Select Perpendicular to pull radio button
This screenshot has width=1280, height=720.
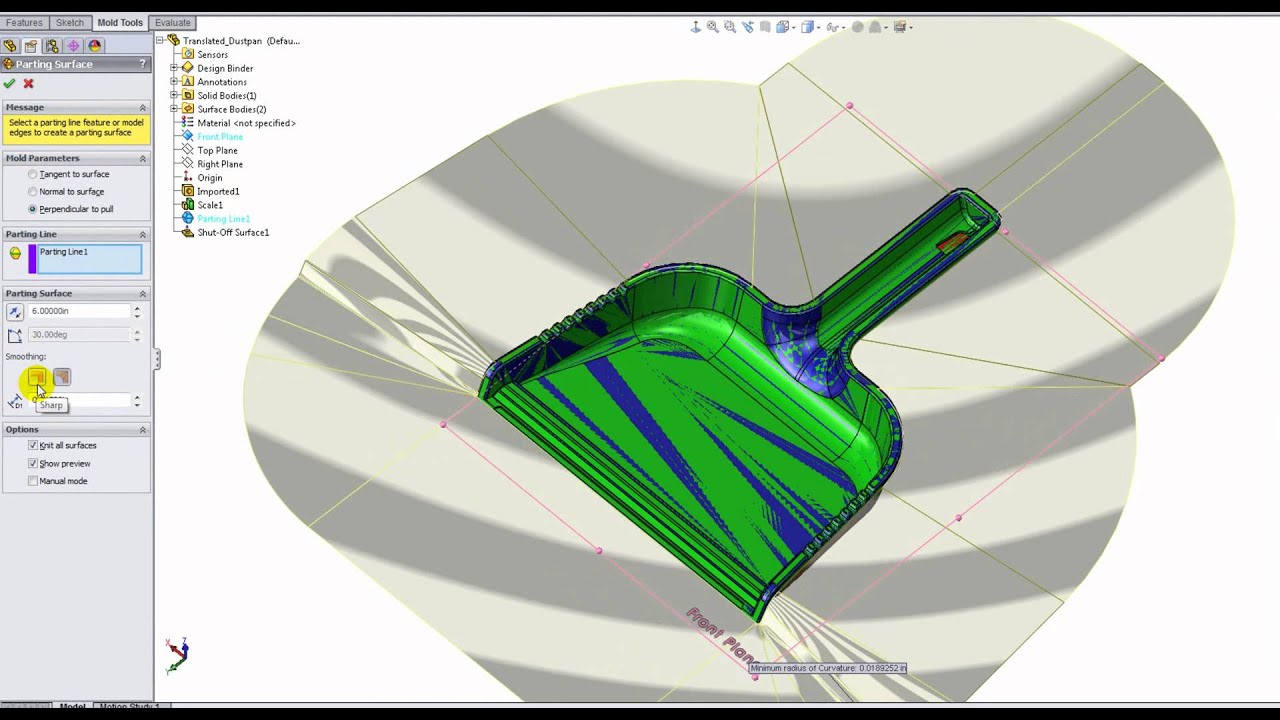coord(33,209)
